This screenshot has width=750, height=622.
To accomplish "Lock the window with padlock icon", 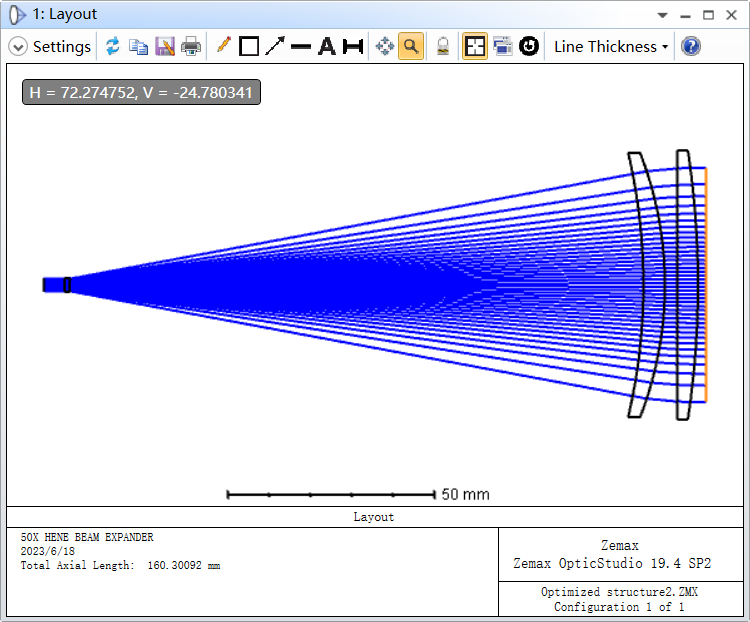I will point(443,47).
